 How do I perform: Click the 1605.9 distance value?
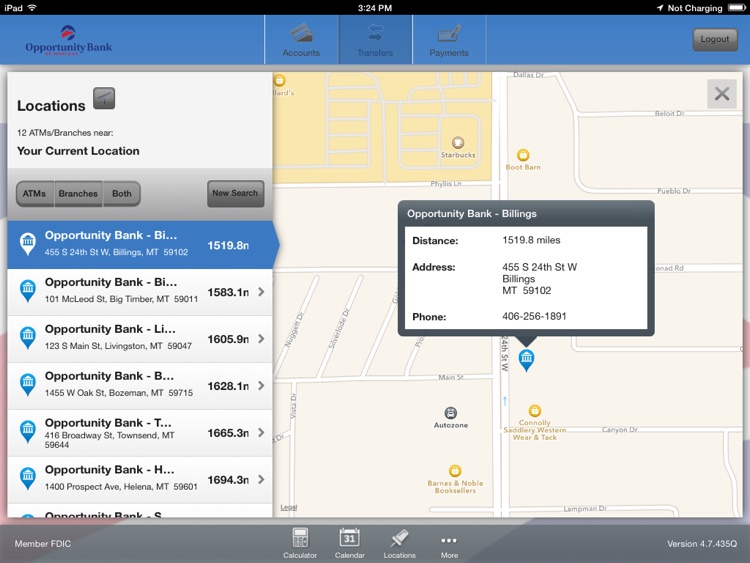[228, 339]
